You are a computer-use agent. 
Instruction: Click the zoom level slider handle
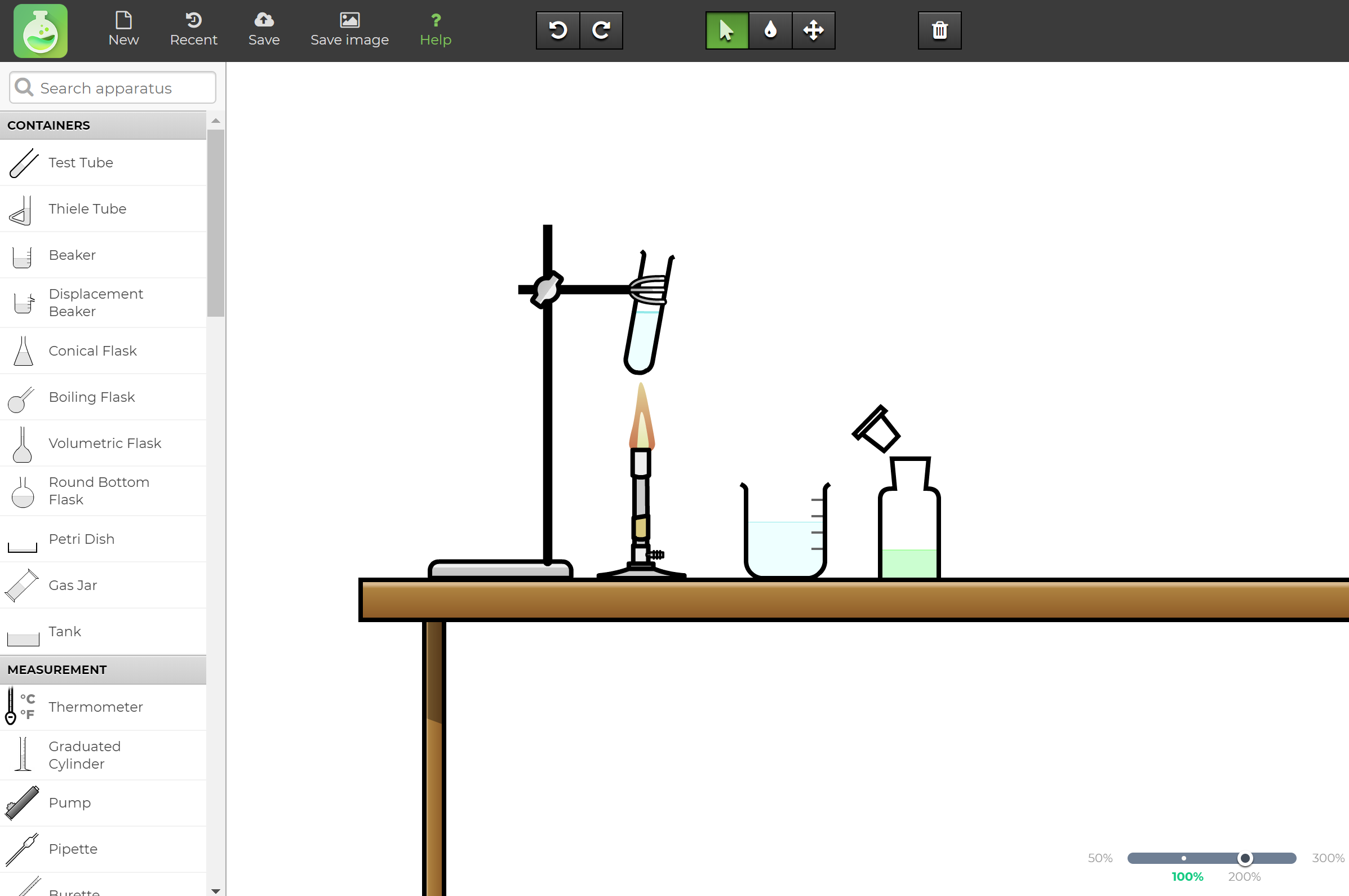[1245, 858]
